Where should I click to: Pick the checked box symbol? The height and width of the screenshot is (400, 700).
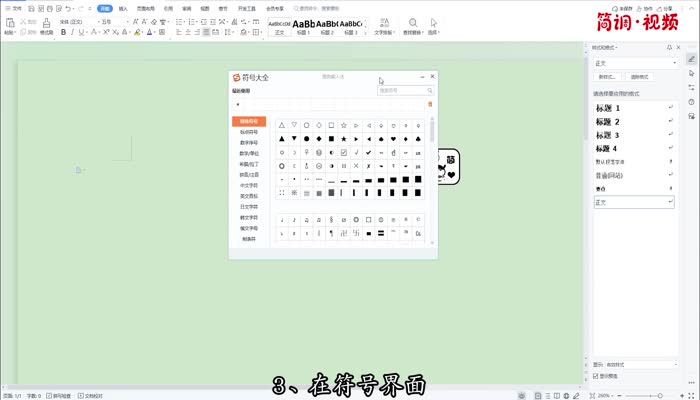(343, 152)
